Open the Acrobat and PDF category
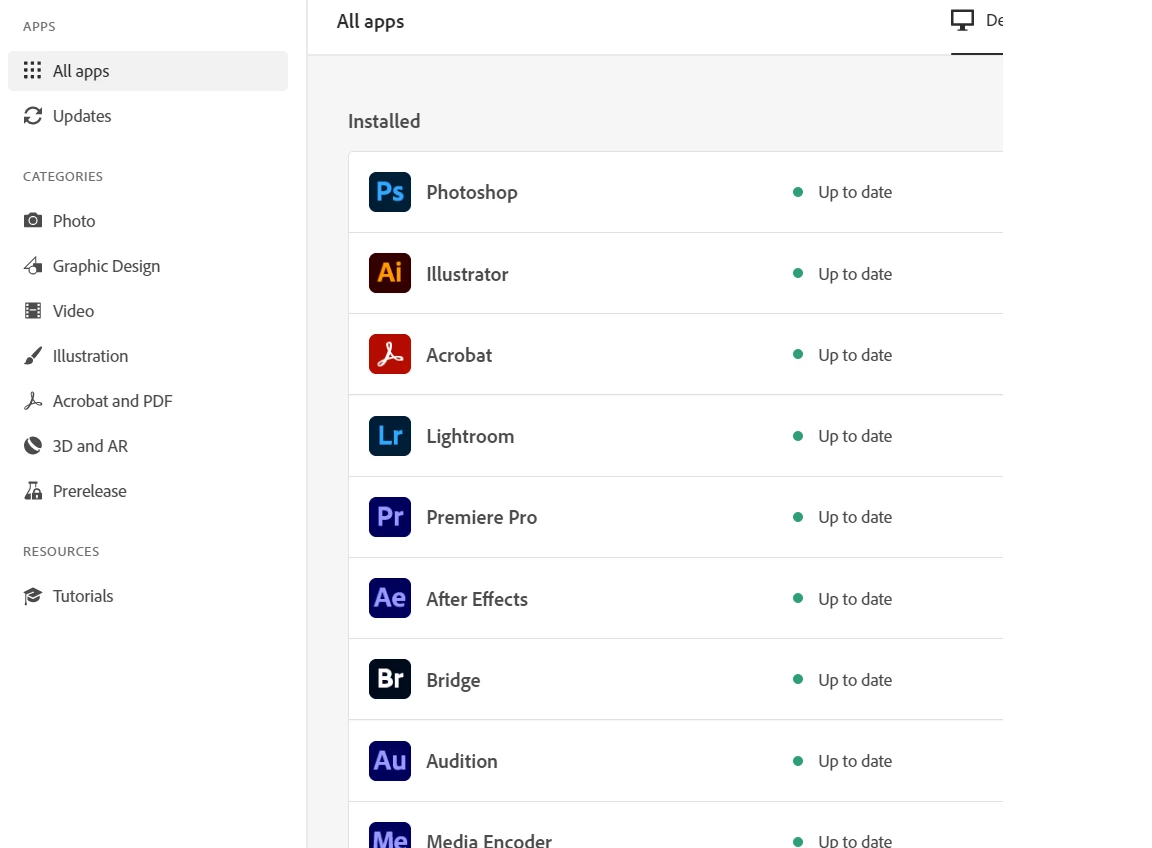Image resolution: width=1152 pixels, height=848 pixels. (148, 400)
